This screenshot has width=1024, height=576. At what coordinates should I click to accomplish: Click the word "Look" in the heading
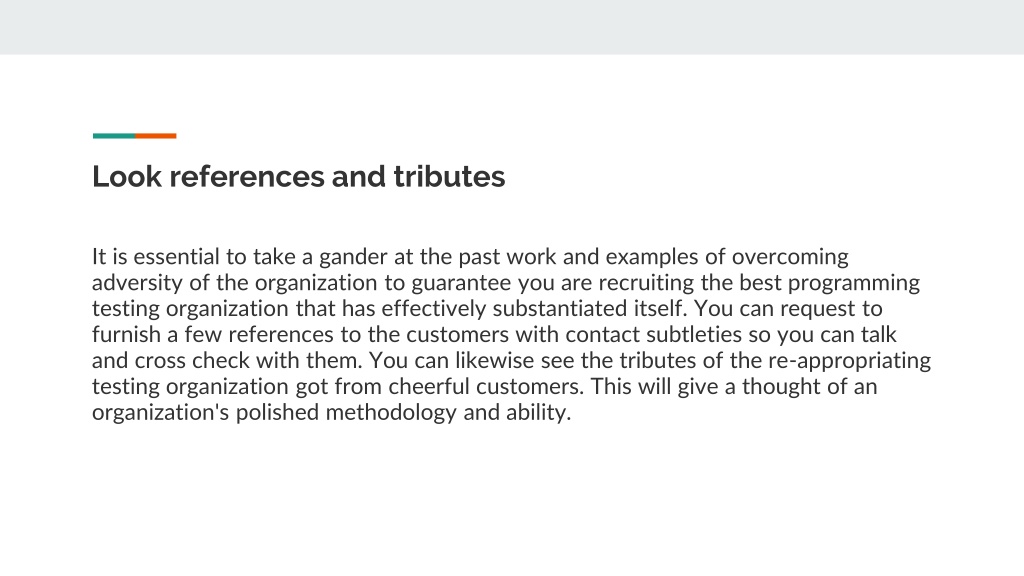click(127, 176)
